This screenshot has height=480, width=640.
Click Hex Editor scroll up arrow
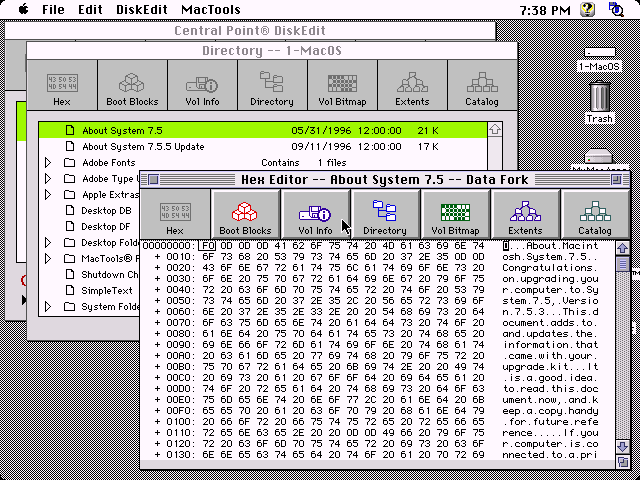[x=622, y=248]
